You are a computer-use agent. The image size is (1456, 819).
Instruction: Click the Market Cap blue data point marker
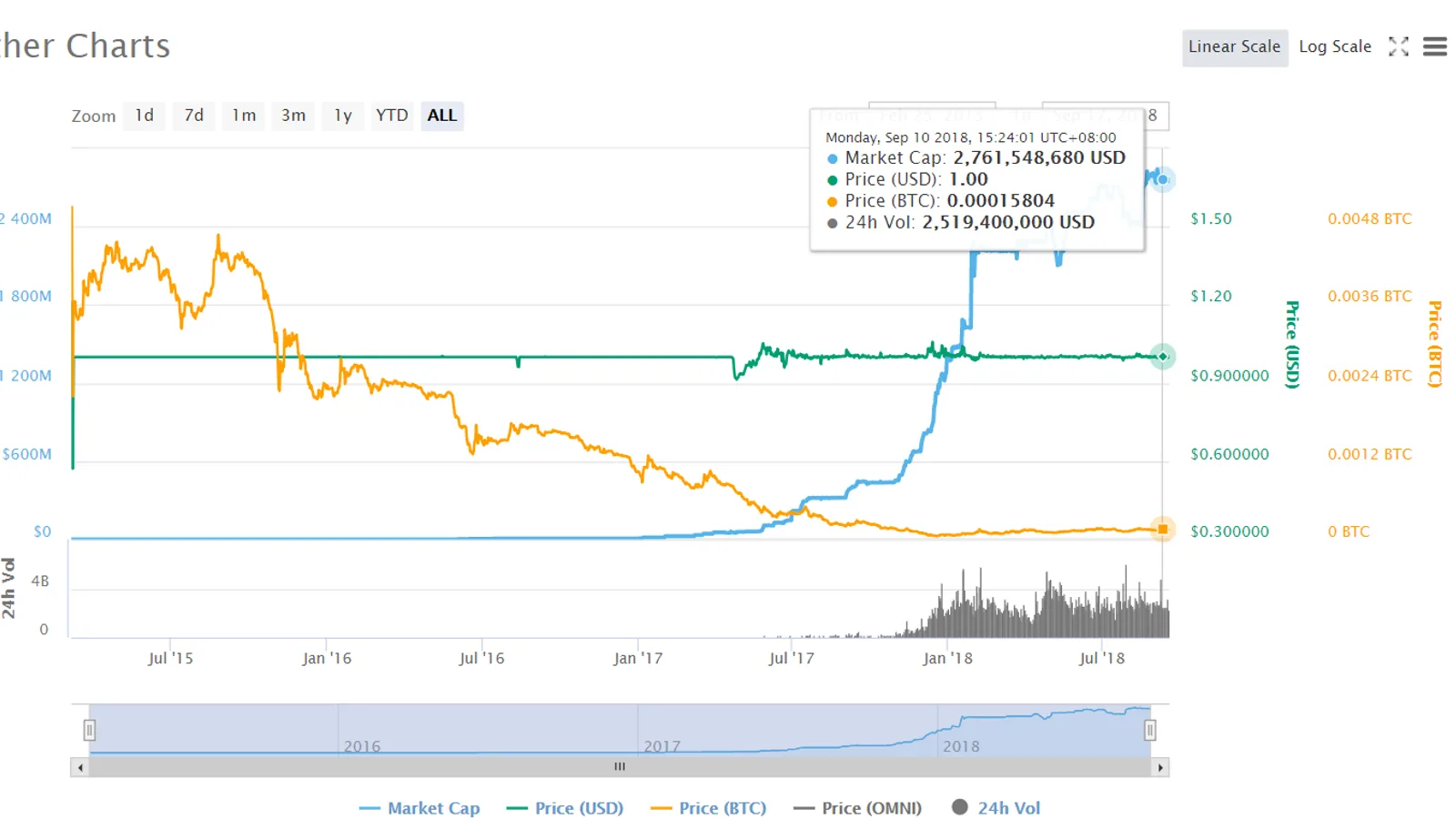point(1162,179)
